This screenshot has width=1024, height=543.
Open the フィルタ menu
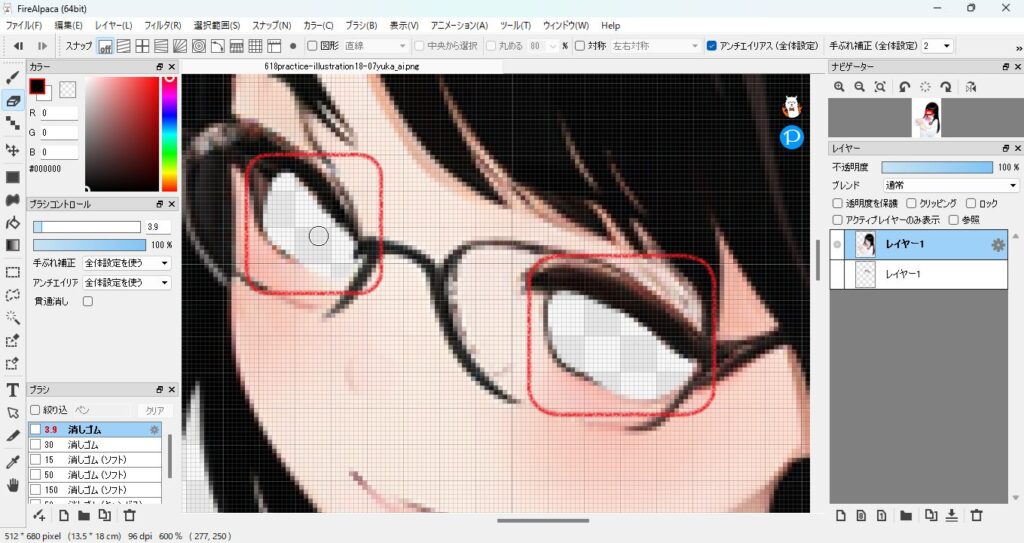pyautogui.click(x=163, y=25)
